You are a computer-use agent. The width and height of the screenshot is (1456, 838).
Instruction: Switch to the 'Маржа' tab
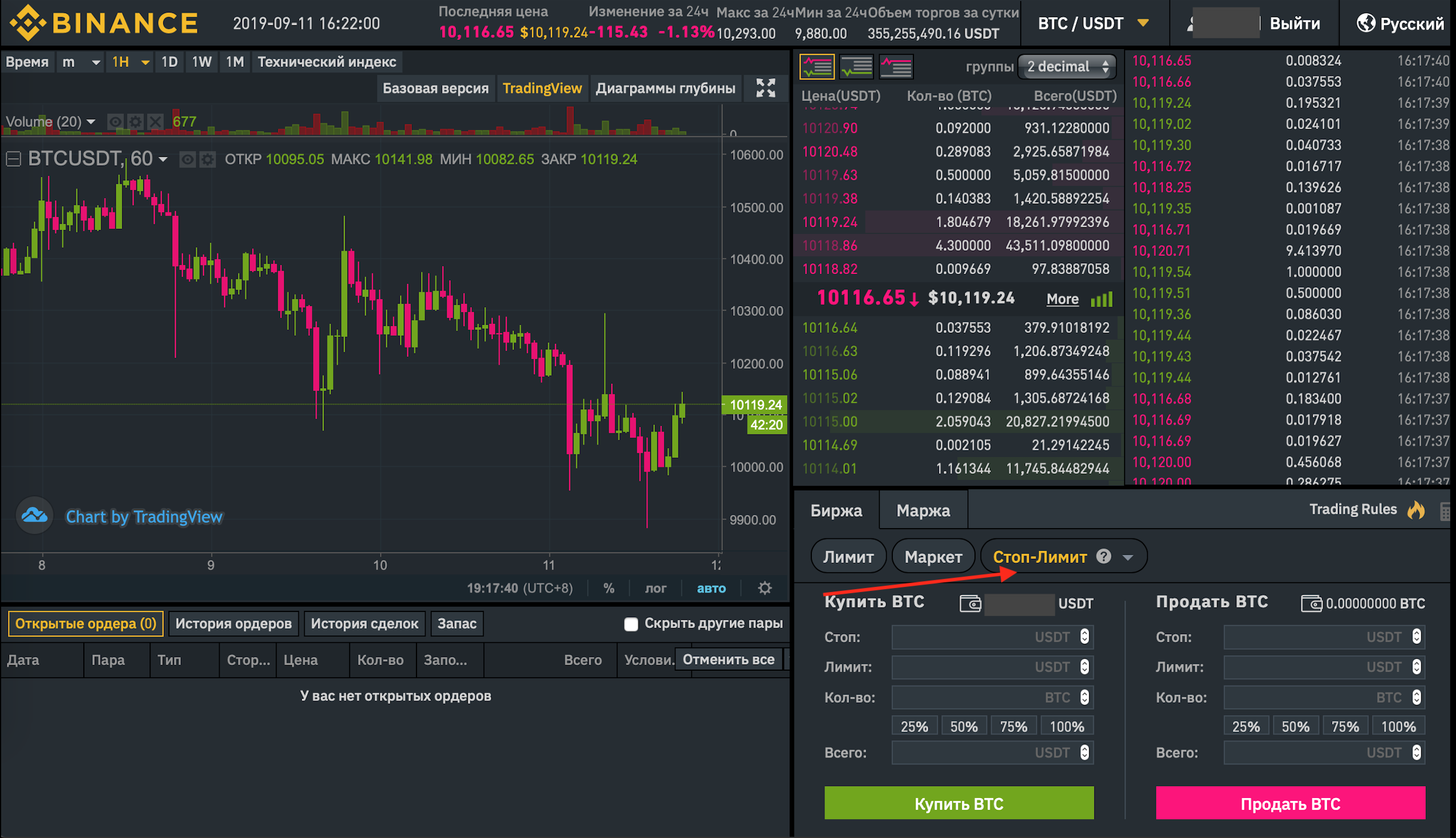923,510
